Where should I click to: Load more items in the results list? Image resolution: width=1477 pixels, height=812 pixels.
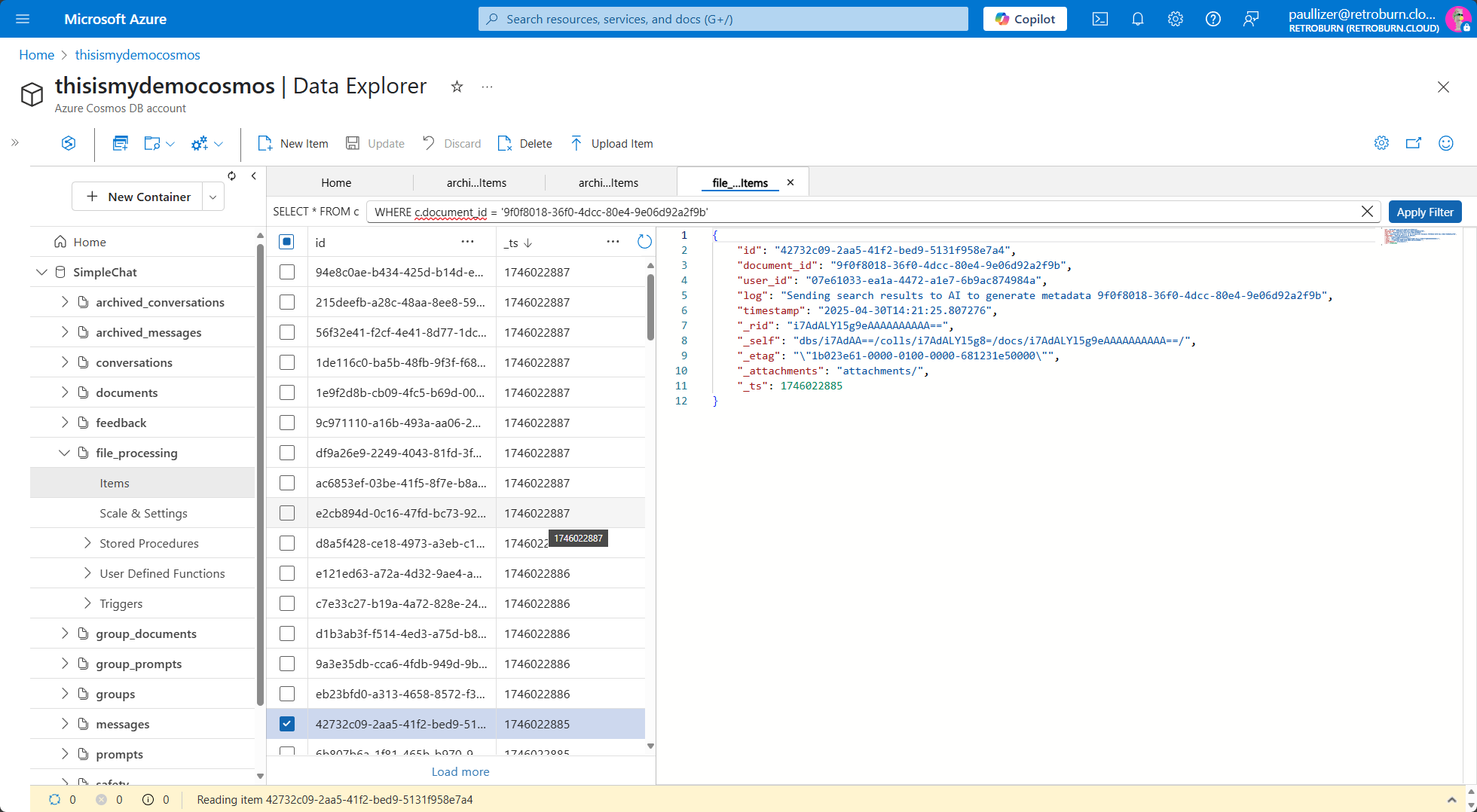pyautogui.click(x=460, y=771)
